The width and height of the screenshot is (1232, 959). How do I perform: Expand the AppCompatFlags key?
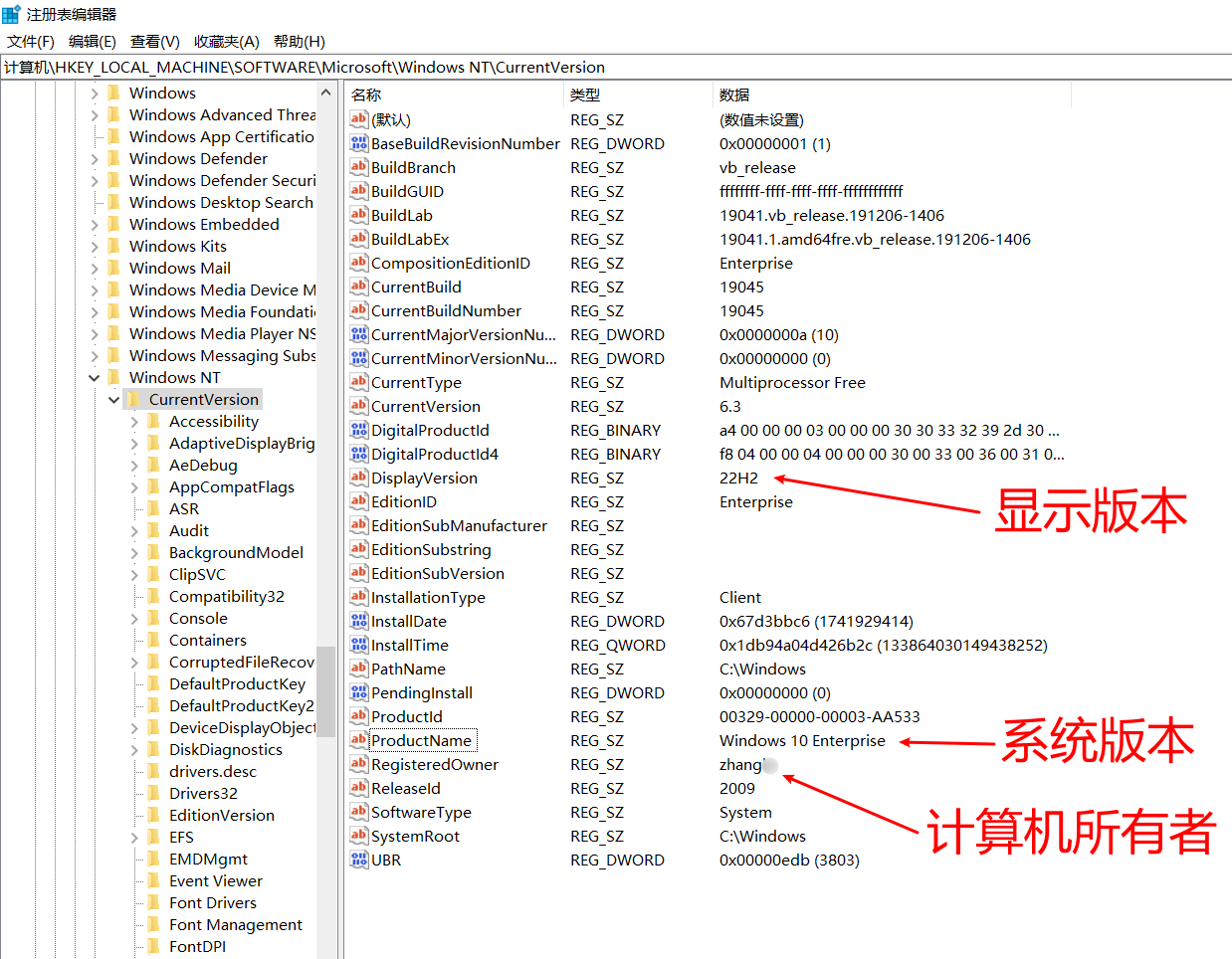pos(134,486)
